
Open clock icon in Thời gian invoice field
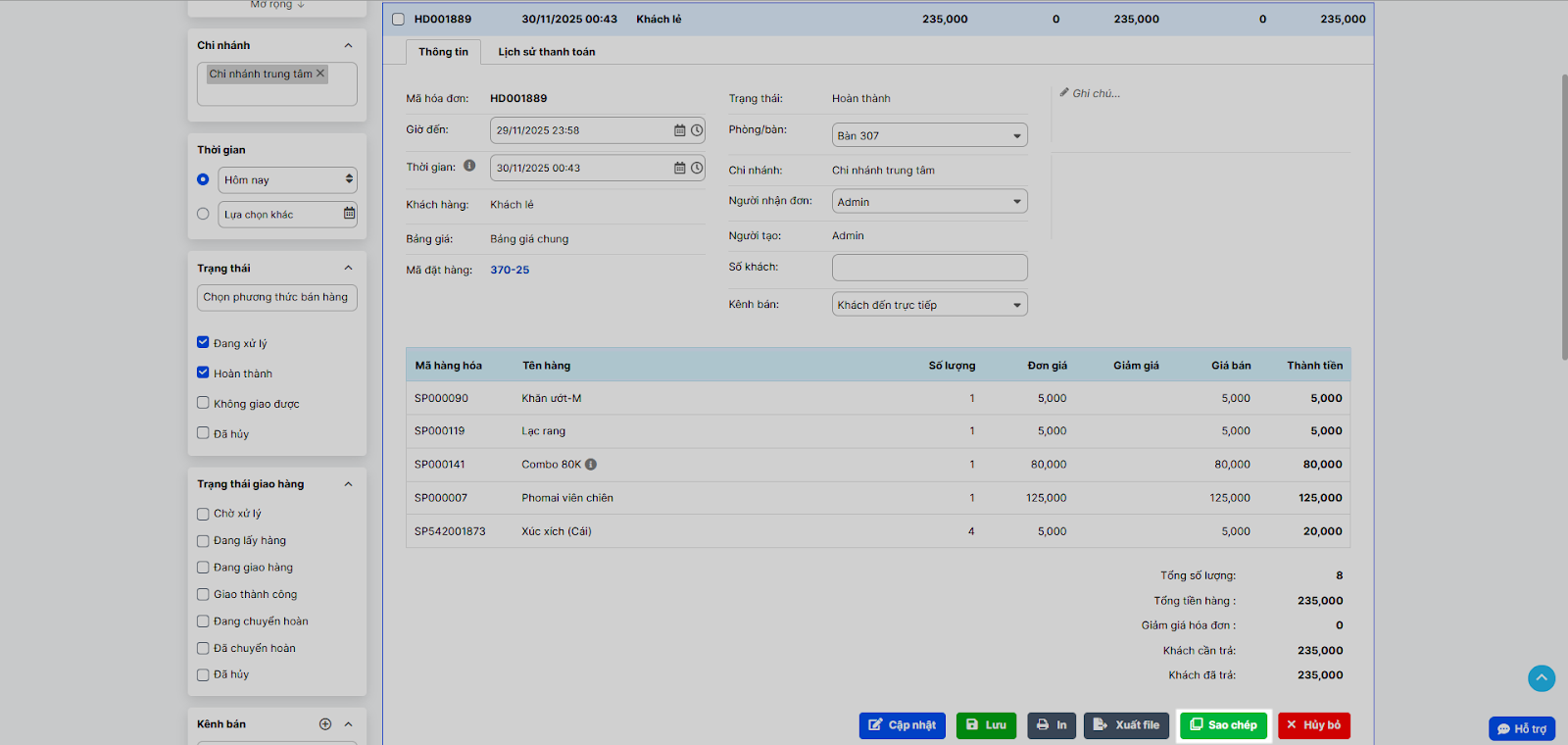[697, 168]
